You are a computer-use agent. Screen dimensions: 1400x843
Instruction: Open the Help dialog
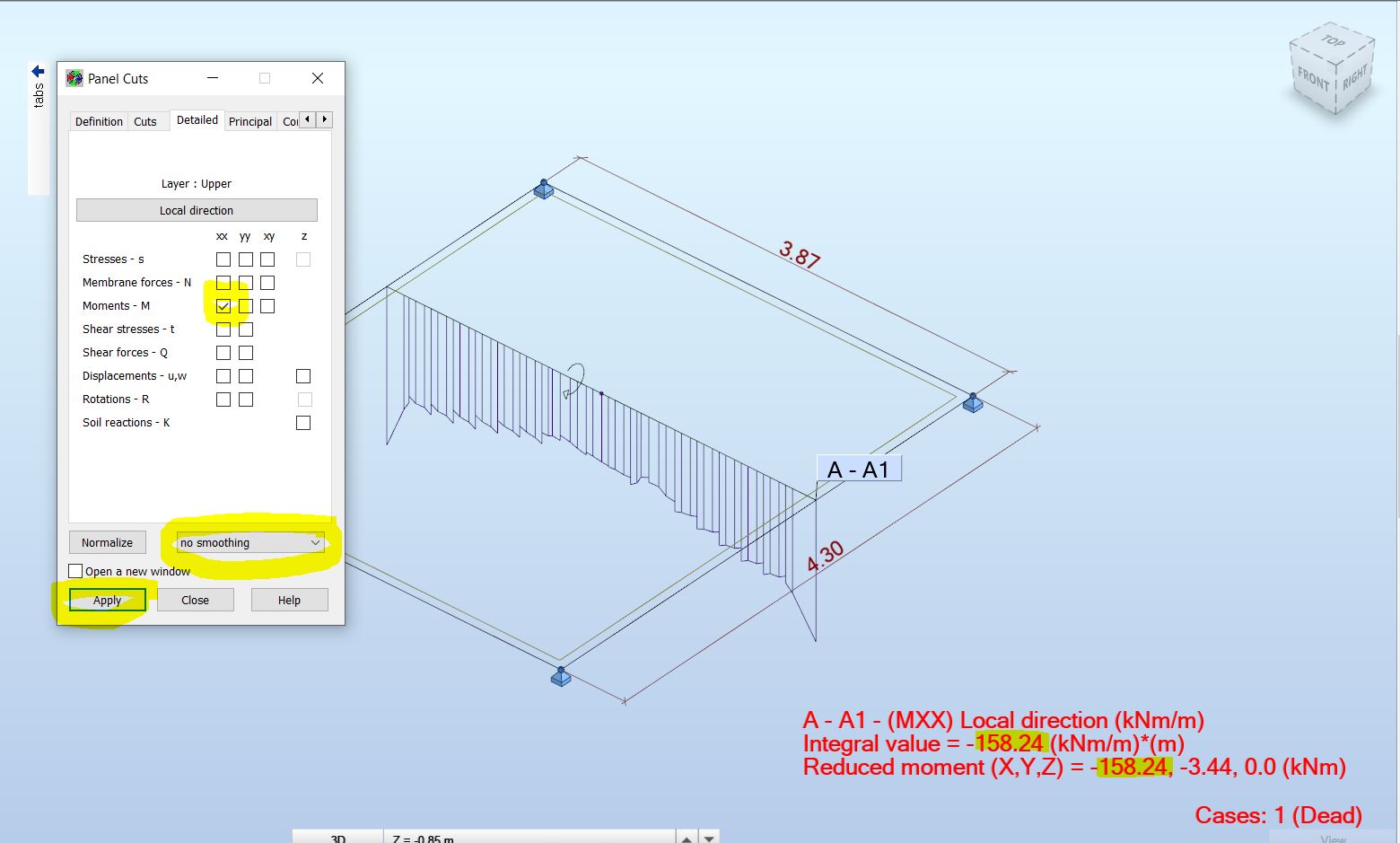coord(289,600)
